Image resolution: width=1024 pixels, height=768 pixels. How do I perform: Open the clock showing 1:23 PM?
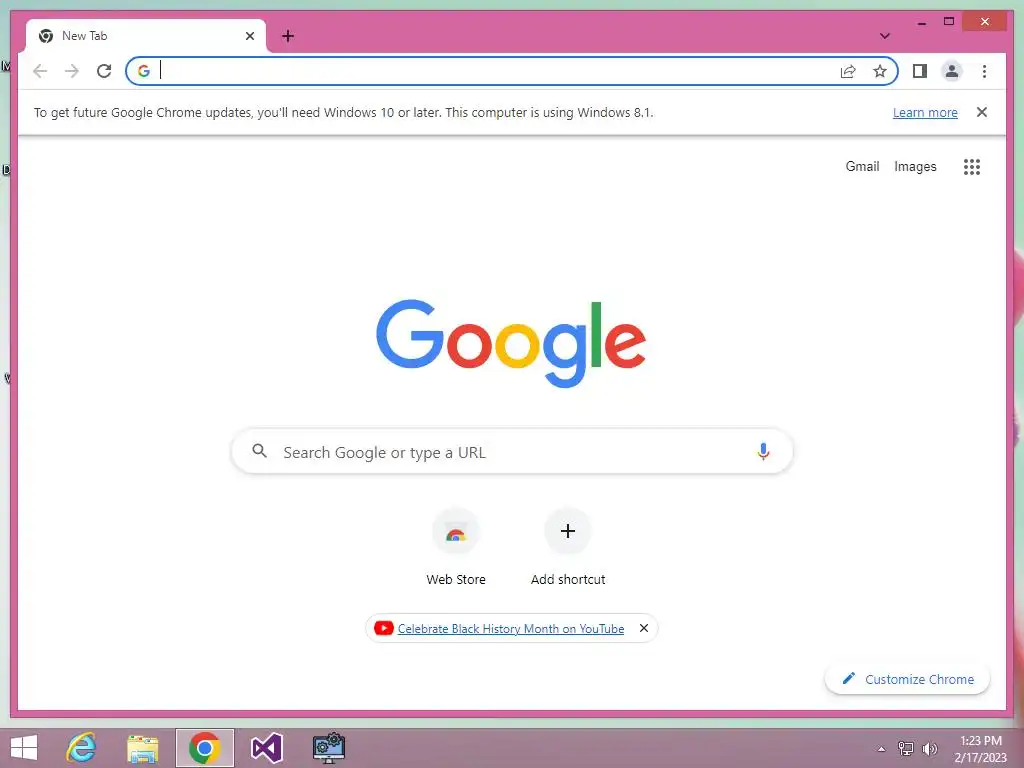click(x=980, y=749)
